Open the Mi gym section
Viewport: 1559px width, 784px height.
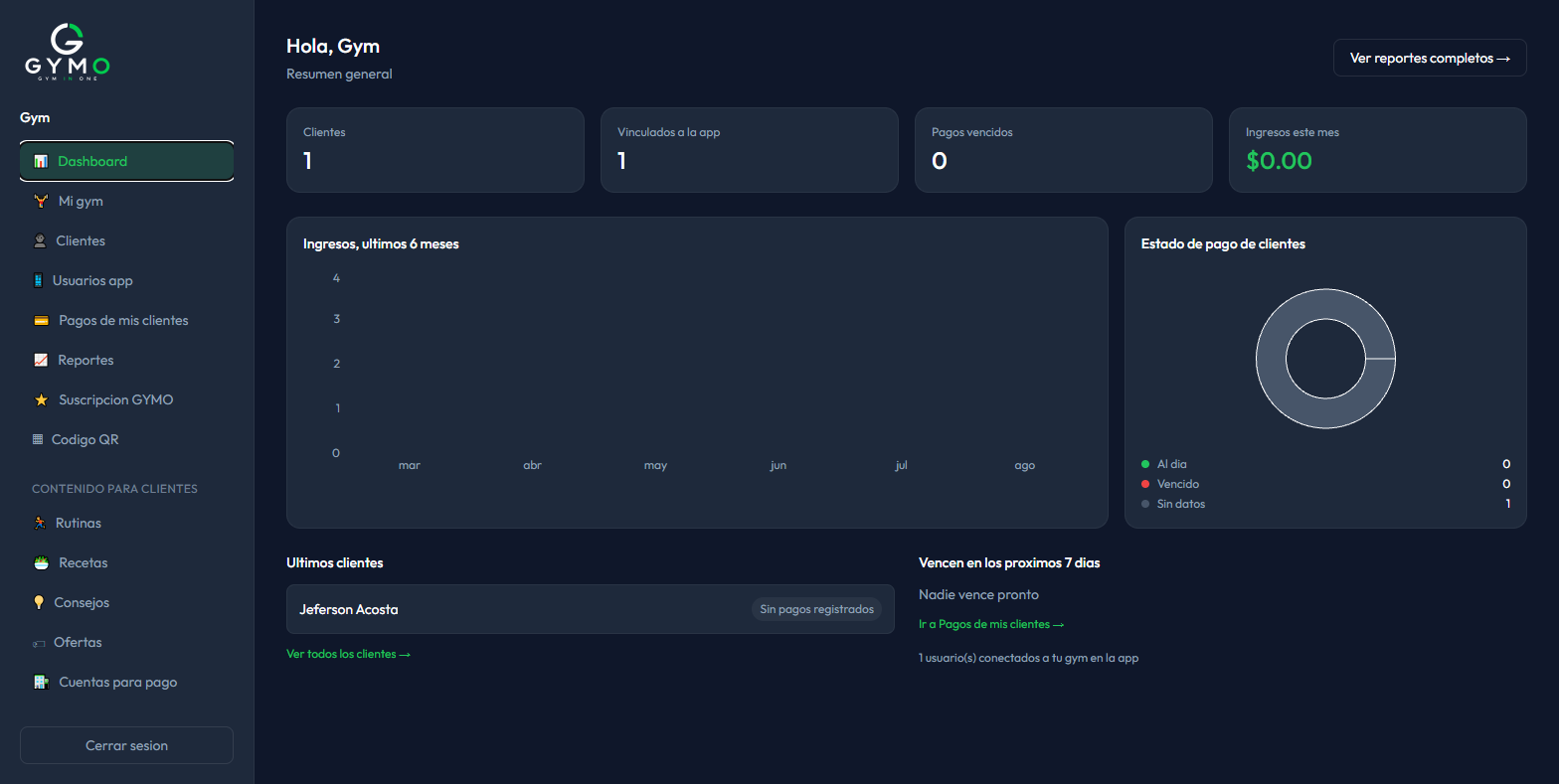point(126,201)
